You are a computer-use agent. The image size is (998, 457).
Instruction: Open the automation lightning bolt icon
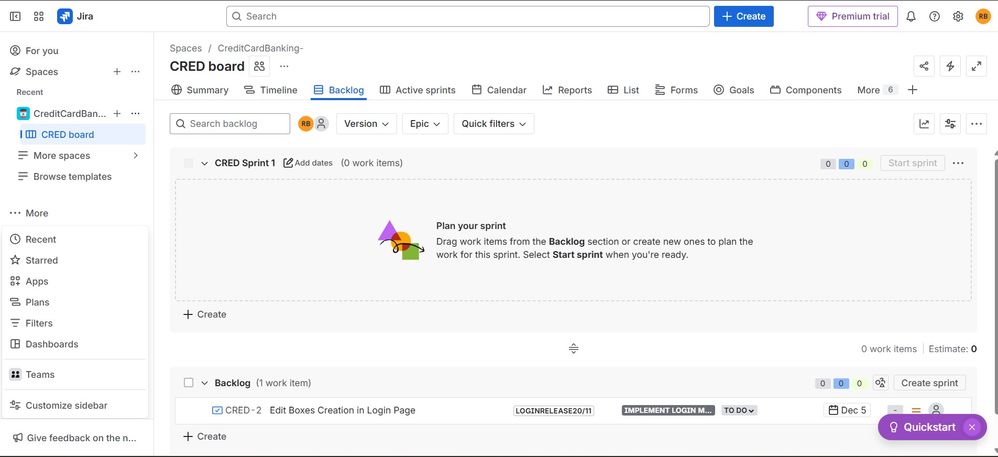(x=950, y=66)
